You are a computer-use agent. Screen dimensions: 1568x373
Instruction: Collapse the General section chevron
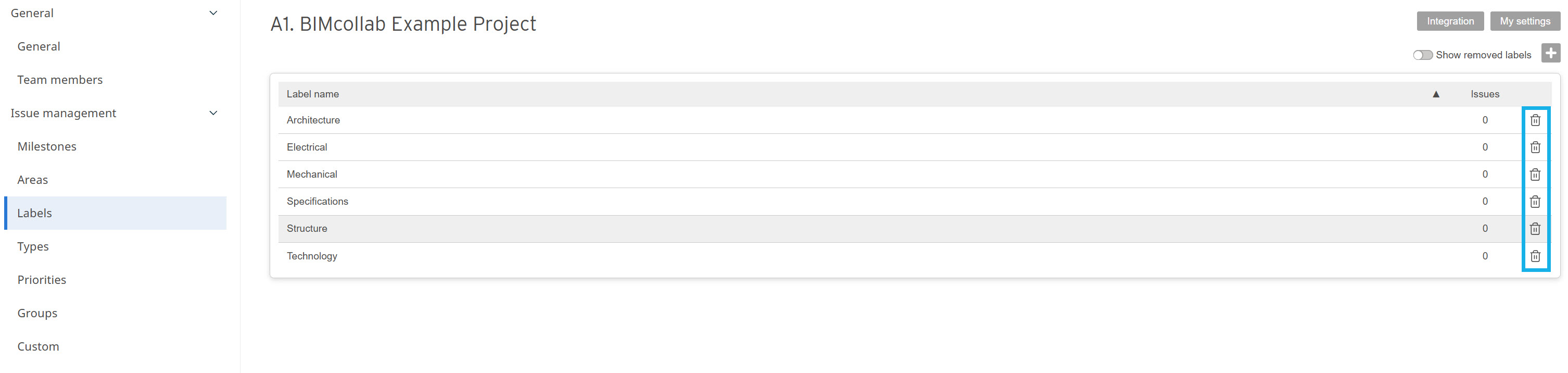click(213, 13)
